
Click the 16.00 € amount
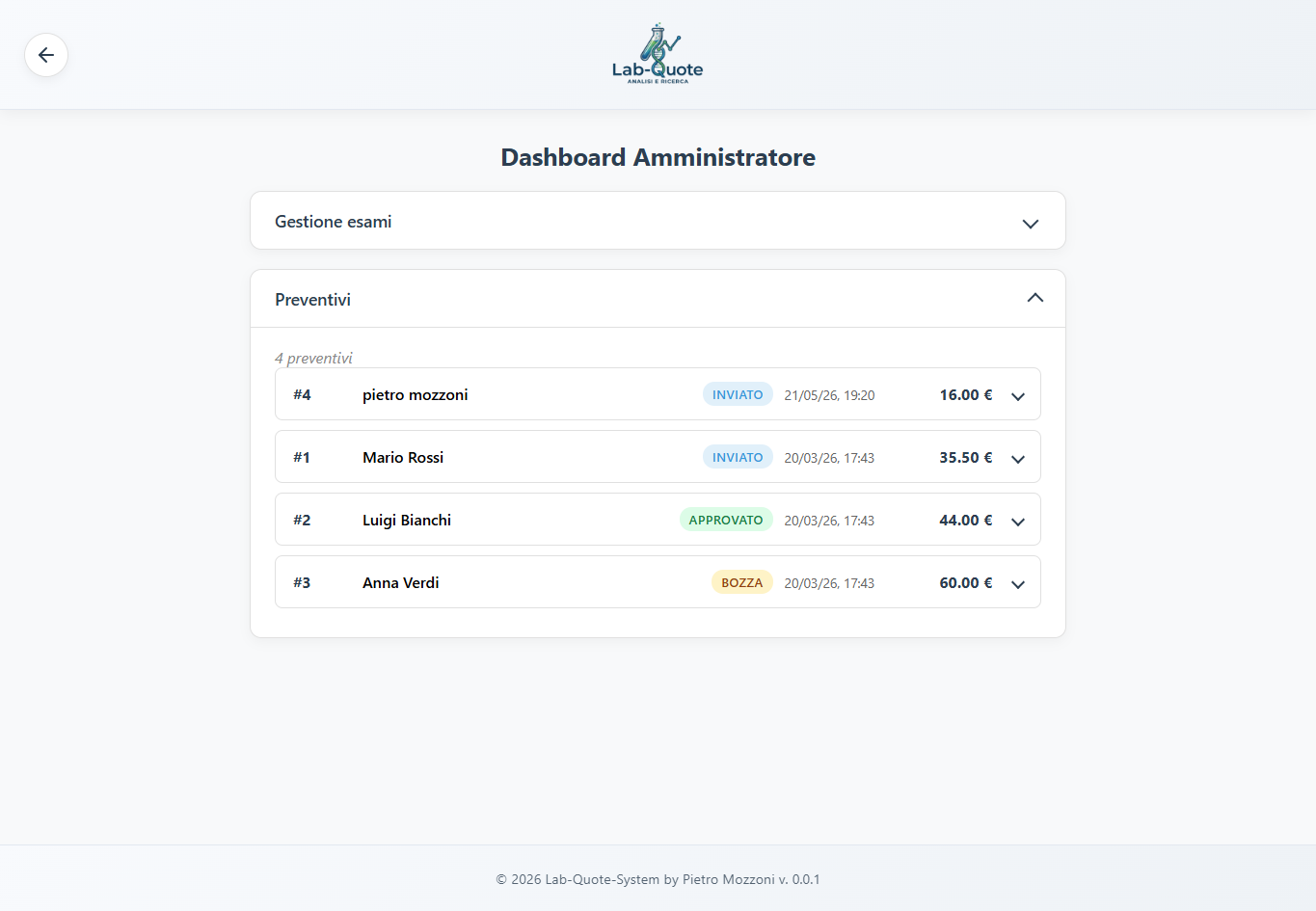(x=966, y=395)
